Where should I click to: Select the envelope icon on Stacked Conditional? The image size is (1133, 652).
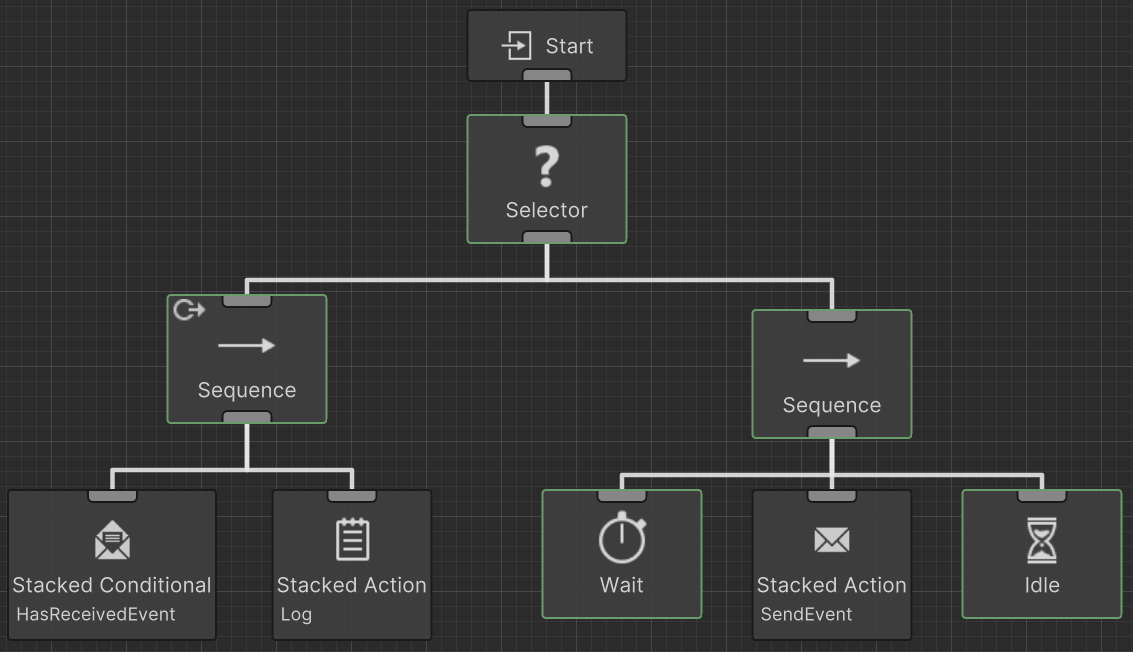pos(111,540)
